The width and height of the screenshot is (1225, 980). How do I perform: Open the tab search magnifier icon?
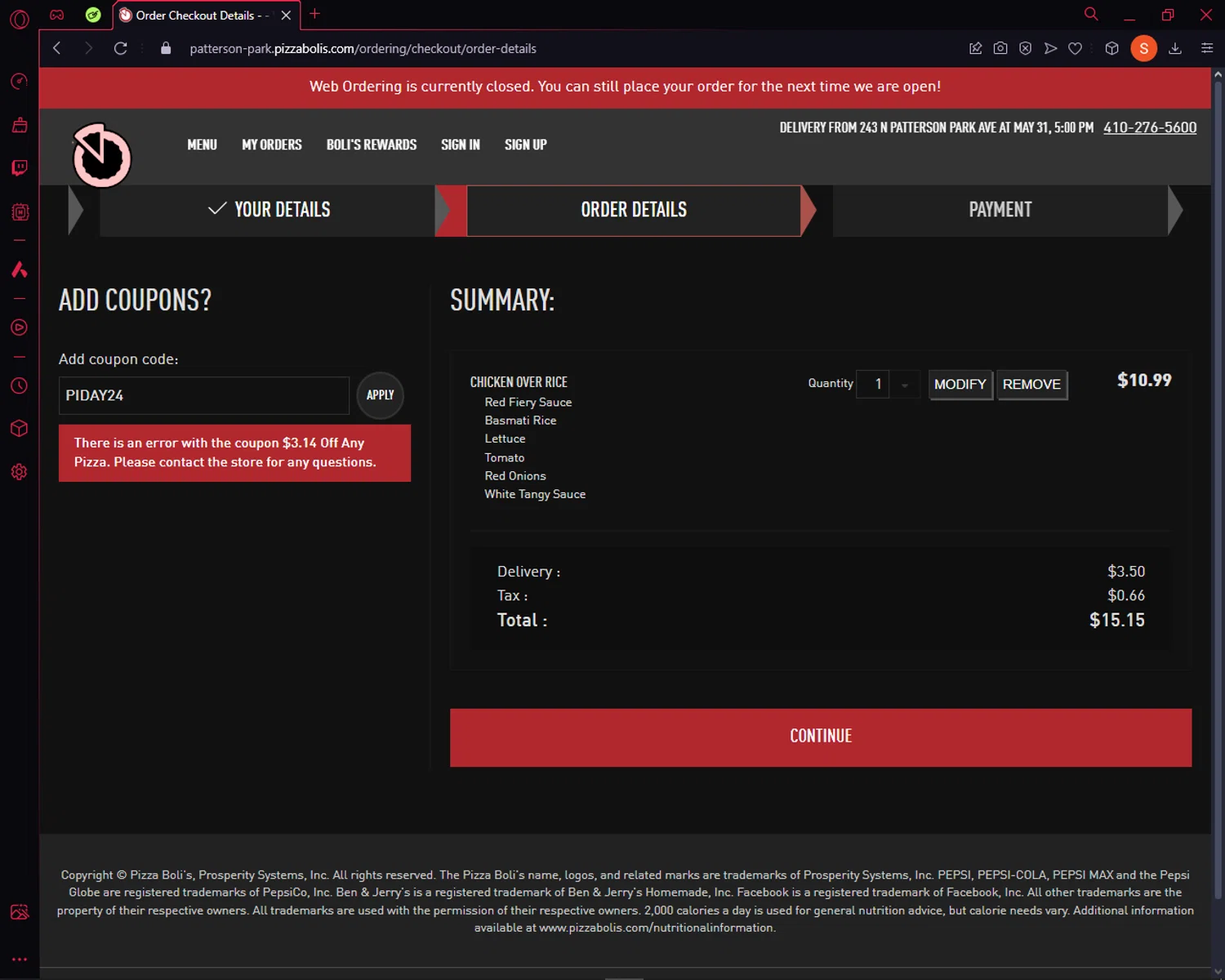[x=1091, y=14]
